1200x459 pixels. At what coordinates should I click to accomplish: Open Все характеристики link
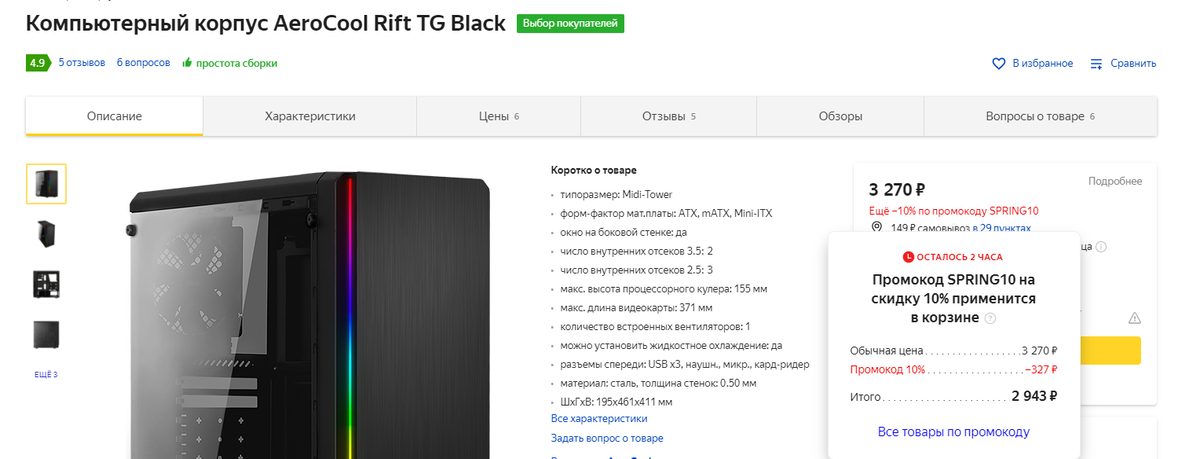click(599, 418)
